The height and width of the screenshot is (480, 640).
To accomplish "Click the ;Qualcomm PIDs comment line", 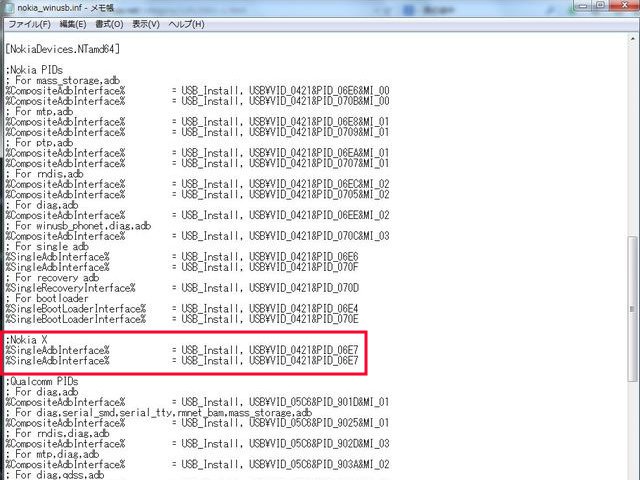I will point(45,381).
